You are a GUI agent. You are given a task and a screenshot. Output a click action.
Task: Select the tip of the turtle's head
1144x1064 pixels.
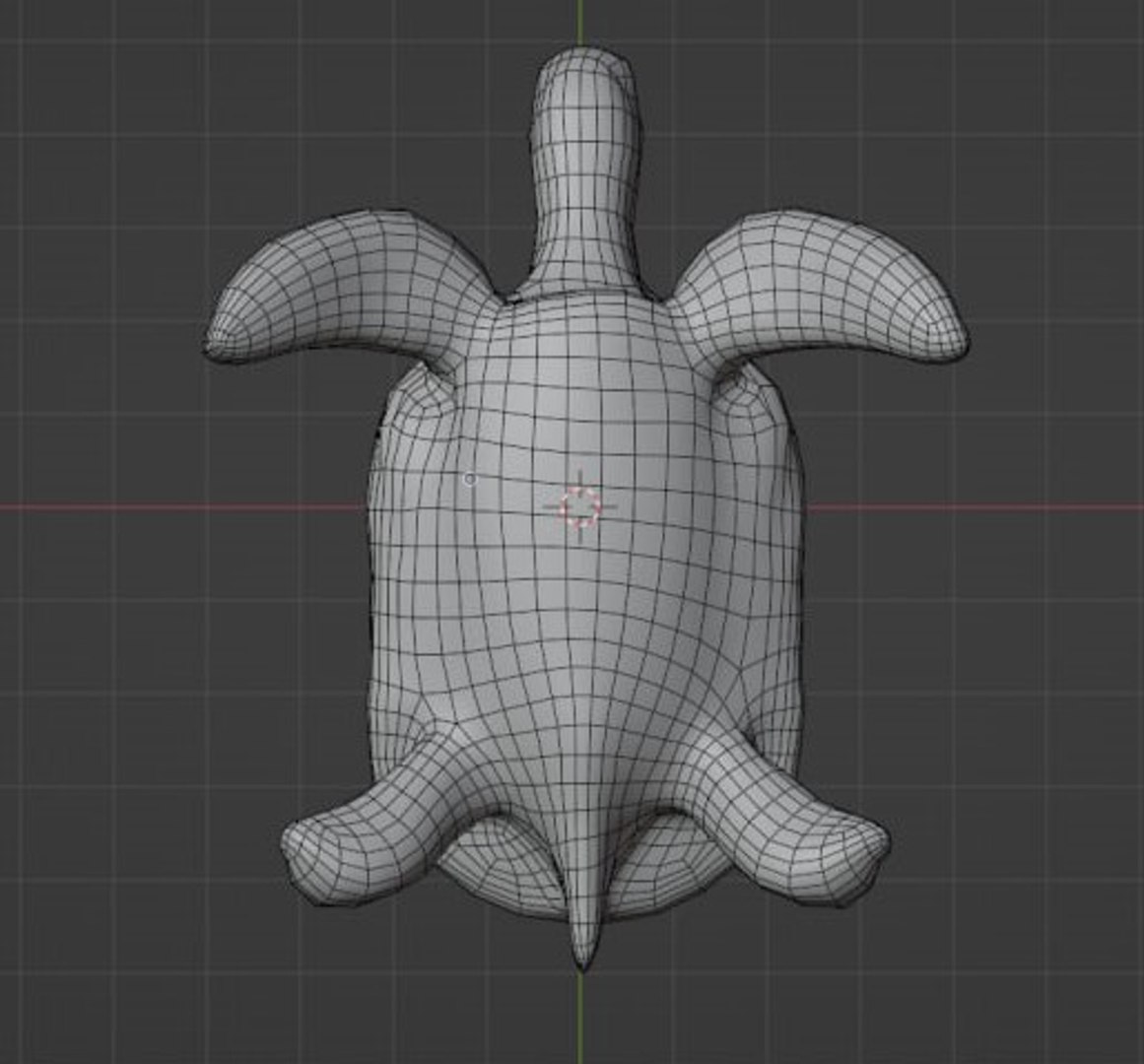[584, 62]
